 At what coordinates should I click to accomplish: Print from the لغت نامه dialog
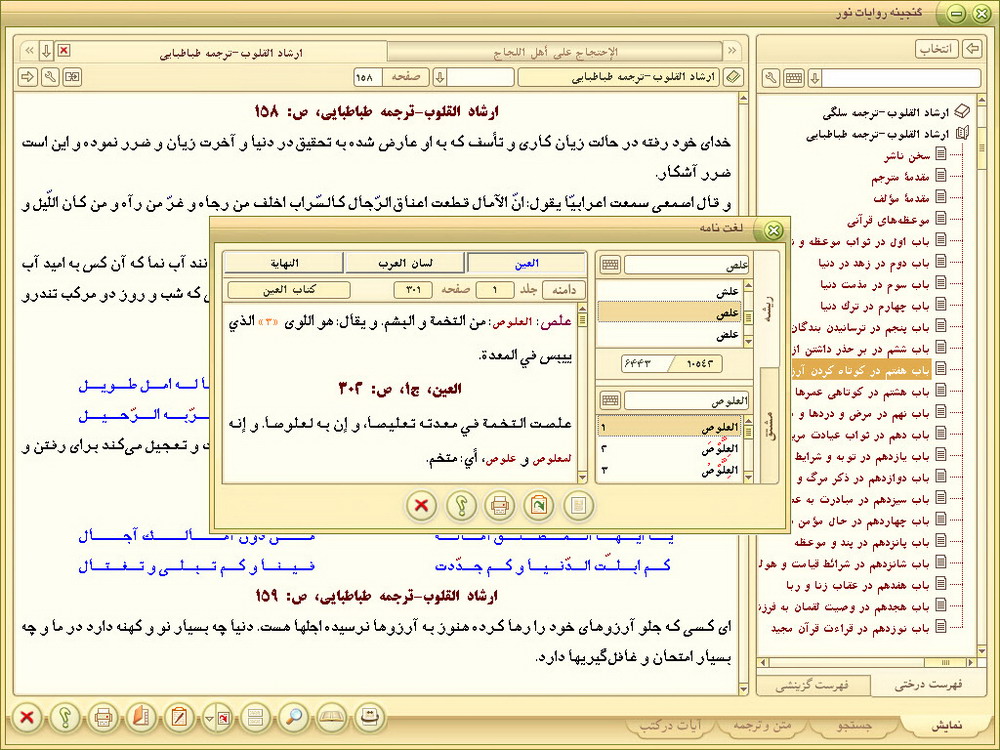pyautogui.click(x=500, y=506)
